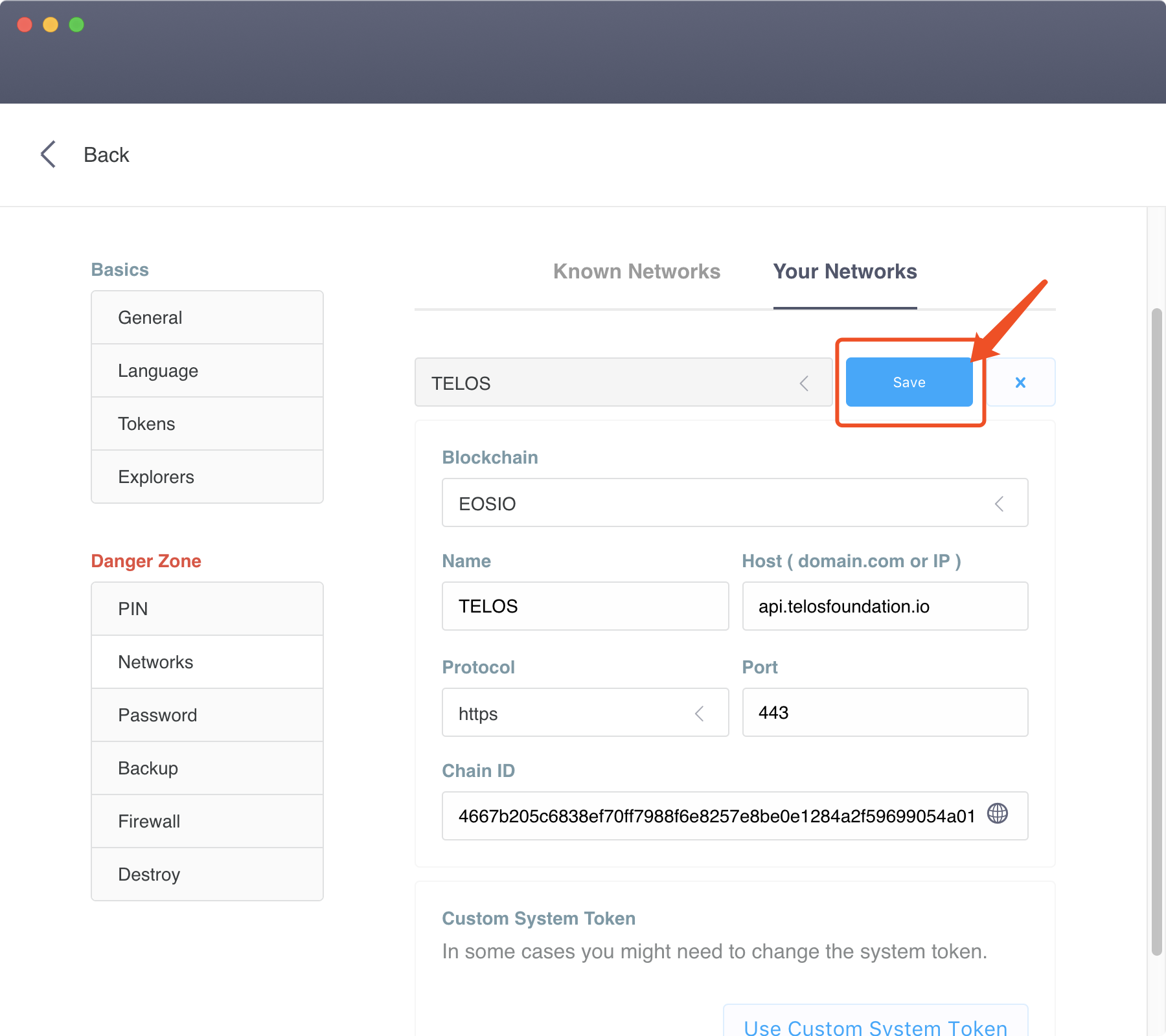Screen dimensions: 1166x1036
Task: Click the globe icon in Chain ID field
Action: 997,813
